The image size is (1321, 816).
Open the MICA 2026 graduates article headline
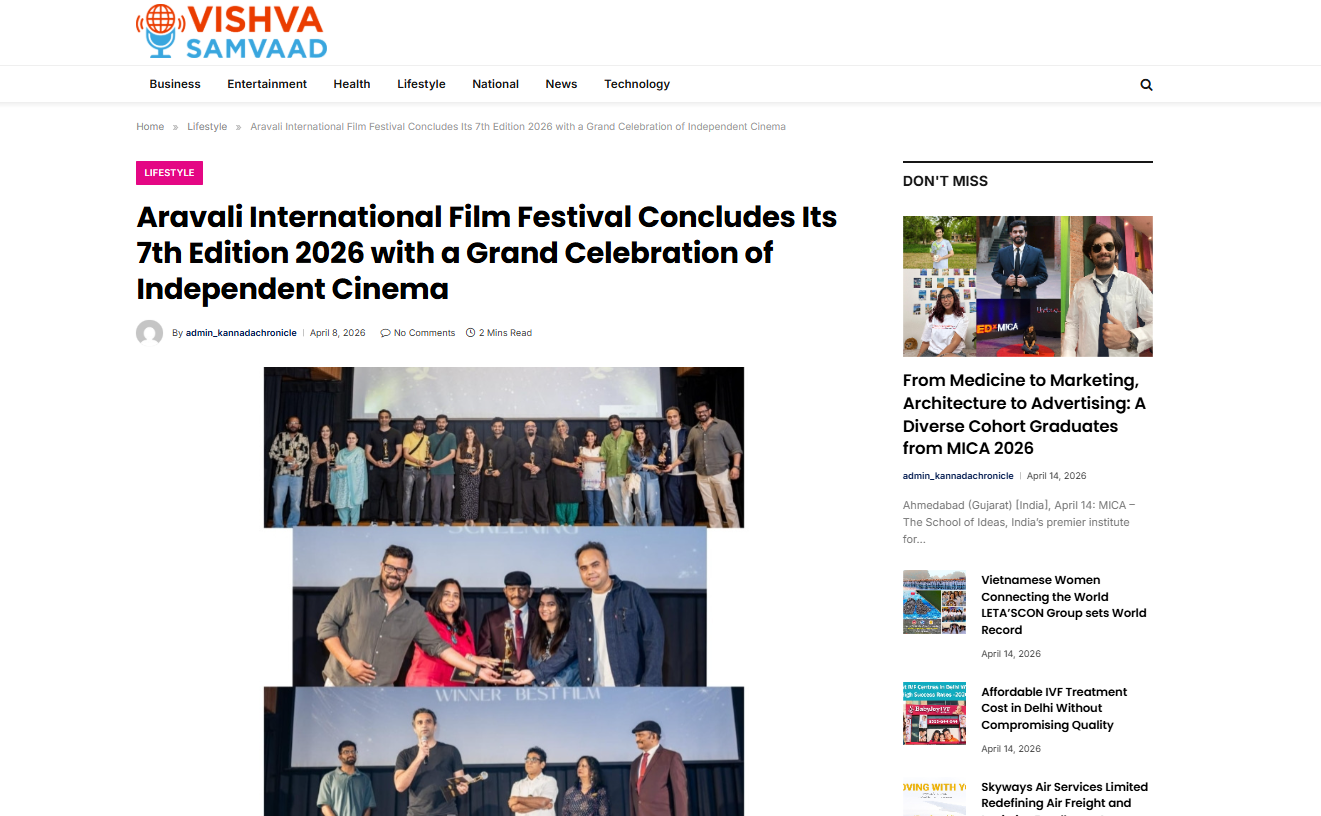[x=1025, y=414]
